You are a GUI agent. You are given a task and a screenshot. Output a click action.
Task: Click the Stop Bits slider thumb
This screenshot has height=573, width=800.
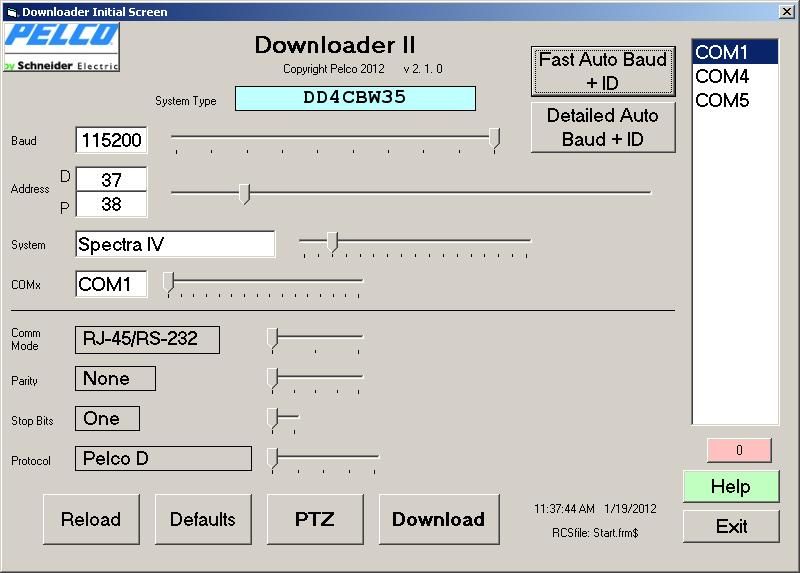pos(273,418)
